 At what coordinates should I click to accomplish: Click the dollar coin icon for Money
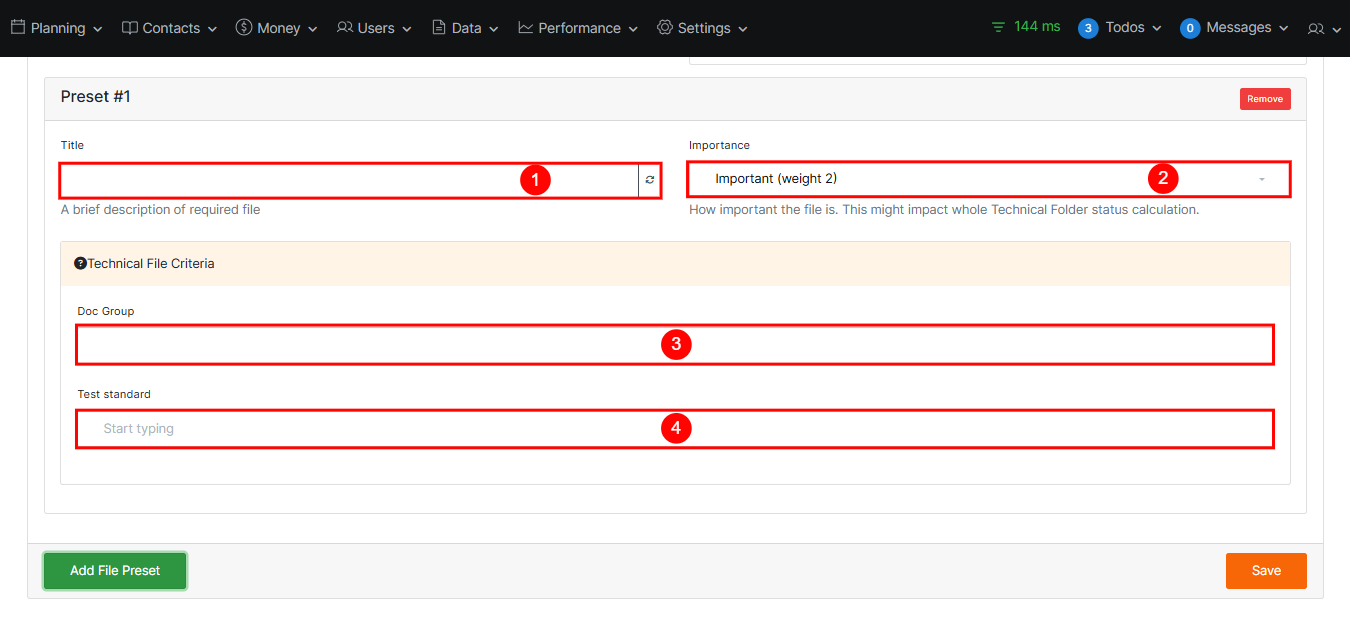click(244, 28)
